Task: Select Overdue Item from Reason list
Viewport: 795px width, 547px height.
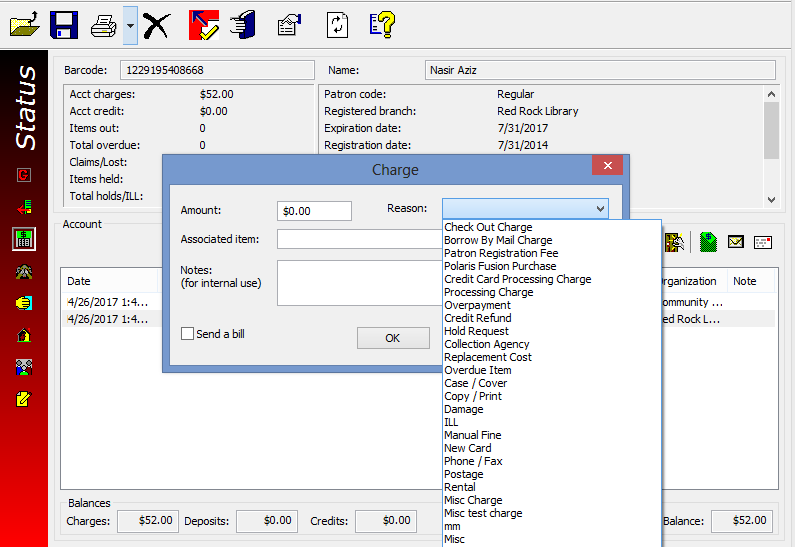Action: coord(478,370)
